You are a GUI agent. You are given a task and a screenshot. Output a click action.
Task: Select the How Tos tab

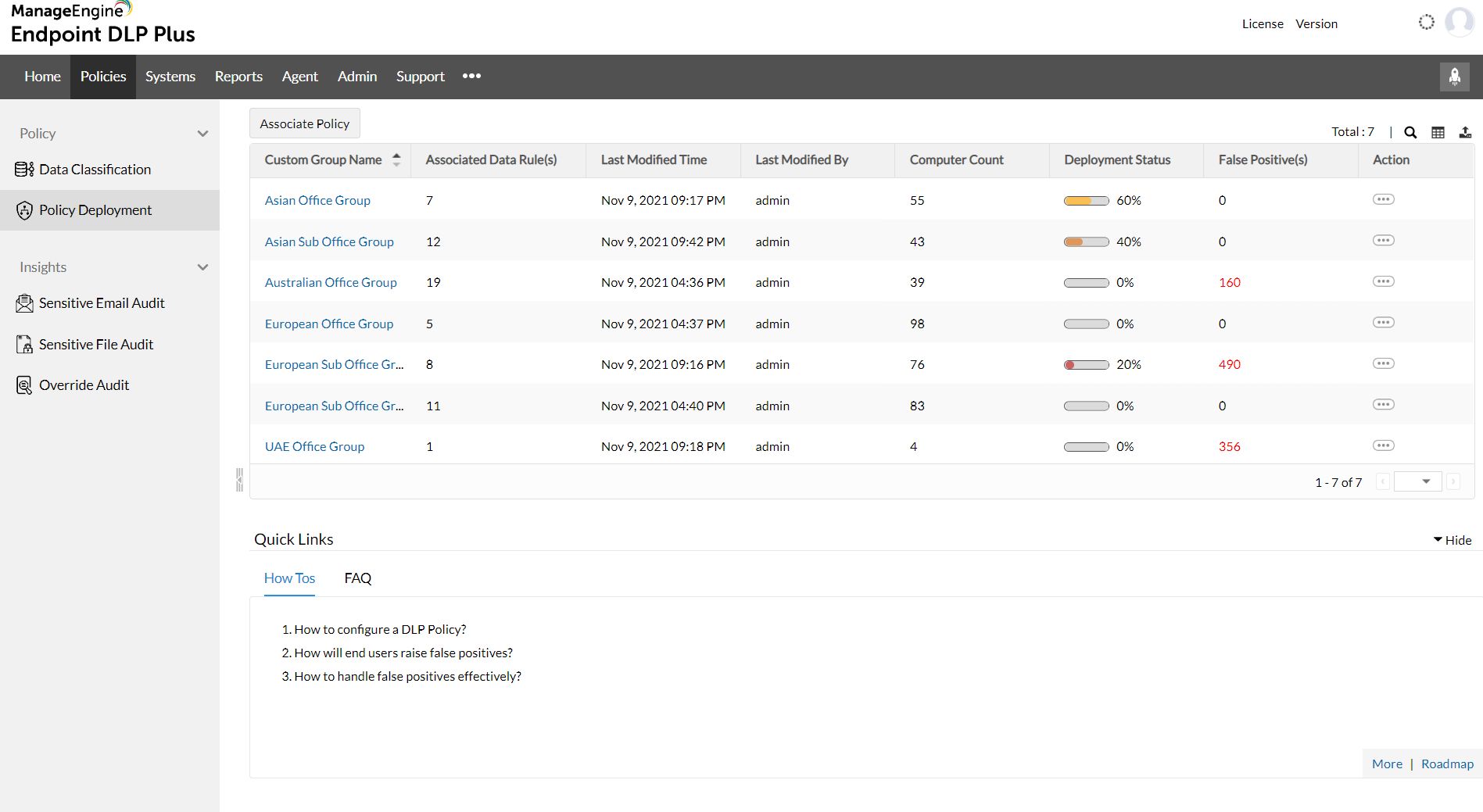pyautogui.click(x=289, y=578)
